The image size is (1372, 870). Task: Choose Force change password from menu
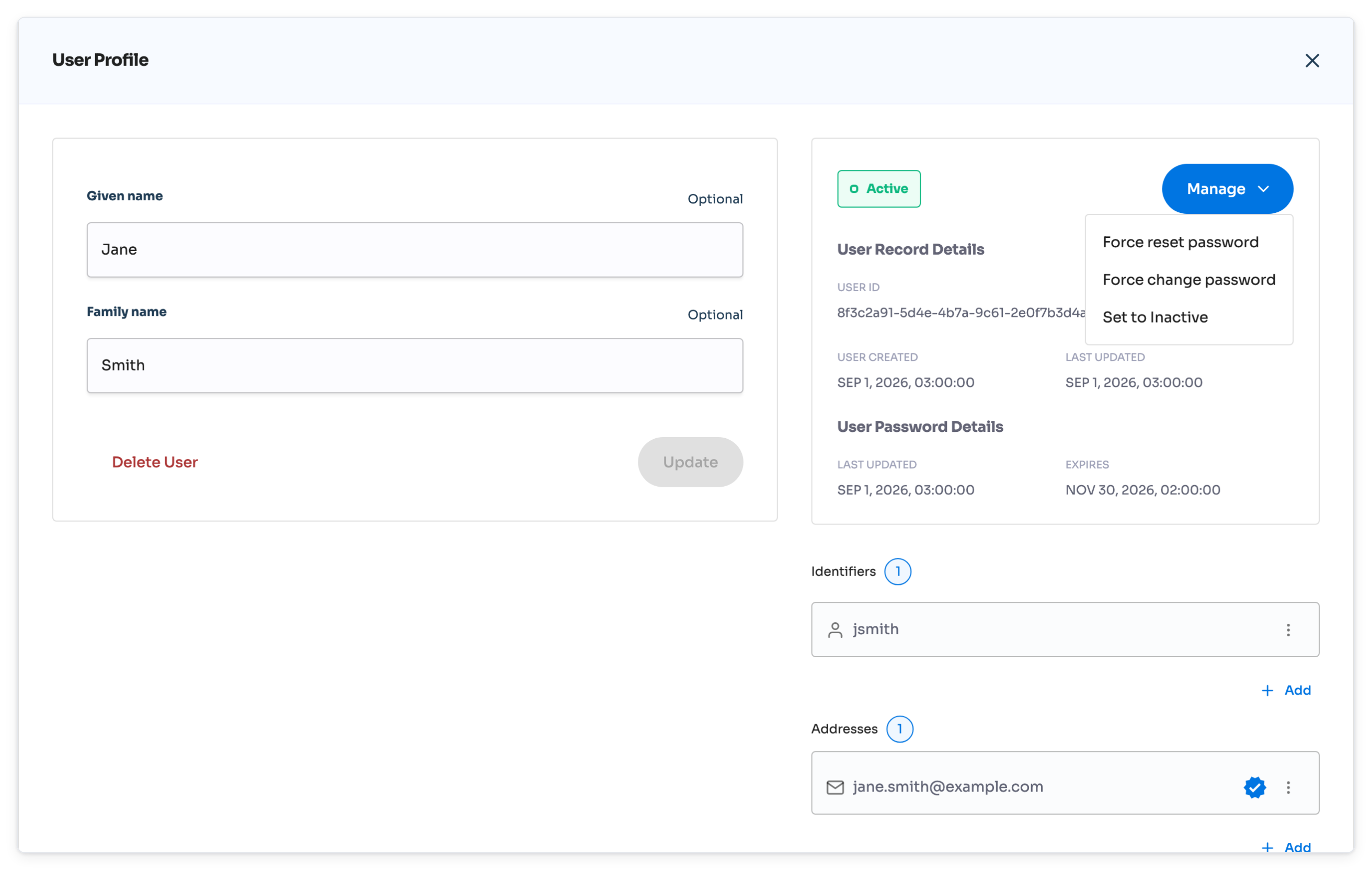[x=1188, y=280]
